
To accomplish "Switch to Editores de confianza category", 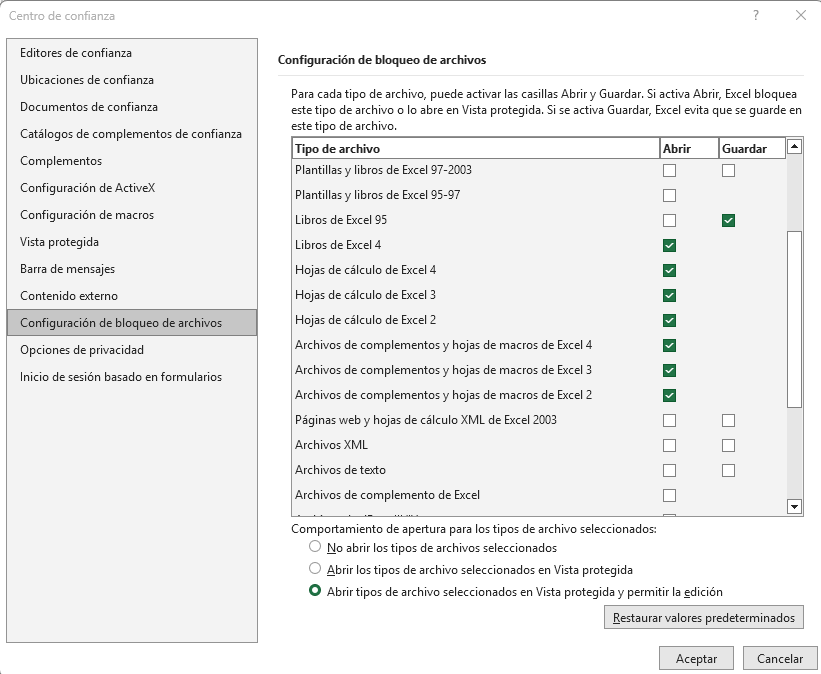I will click(76, 53).
